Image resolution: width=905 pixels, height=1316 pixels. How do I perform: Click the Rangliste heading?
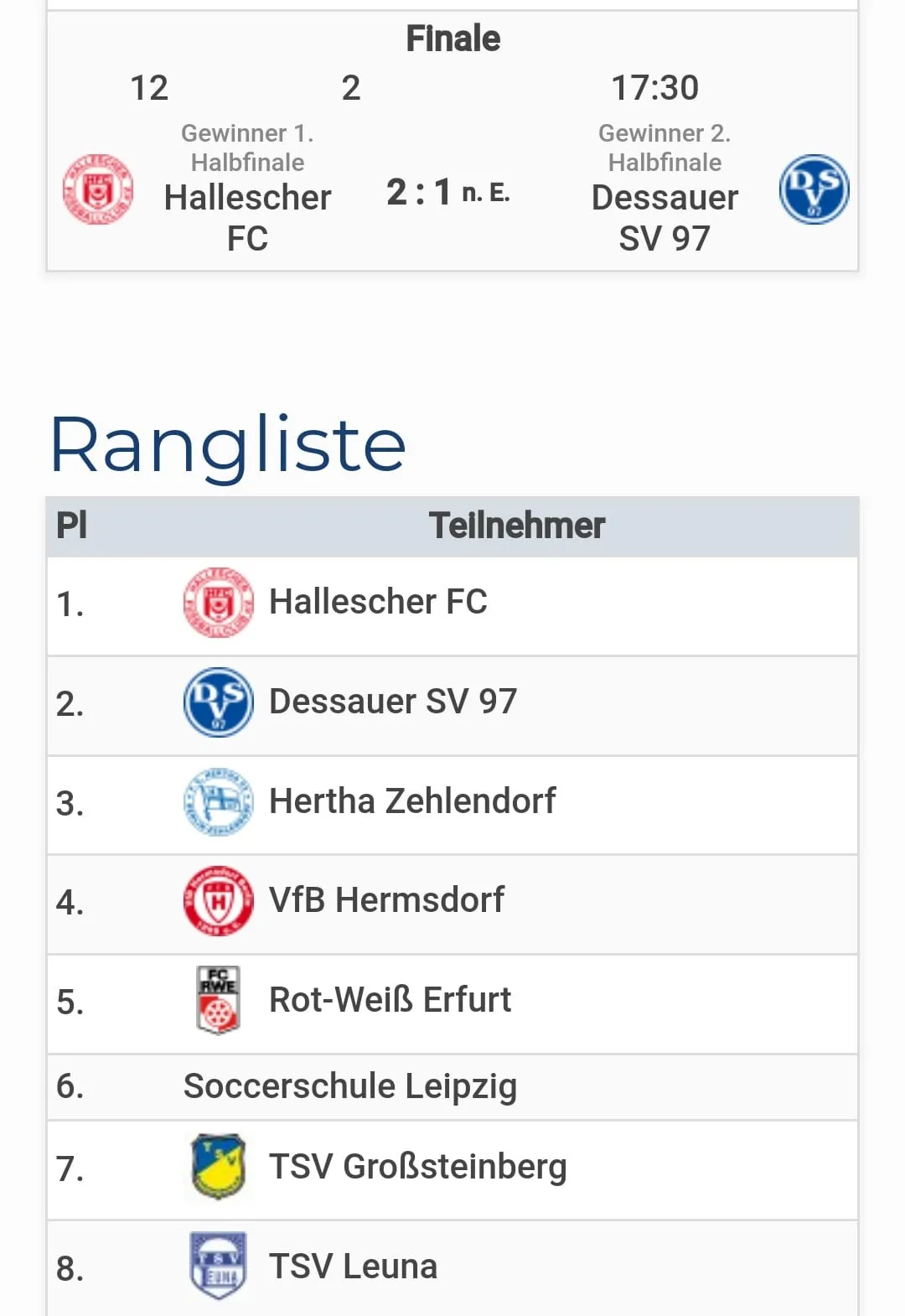pyautogui.click(x=228, y=444)
